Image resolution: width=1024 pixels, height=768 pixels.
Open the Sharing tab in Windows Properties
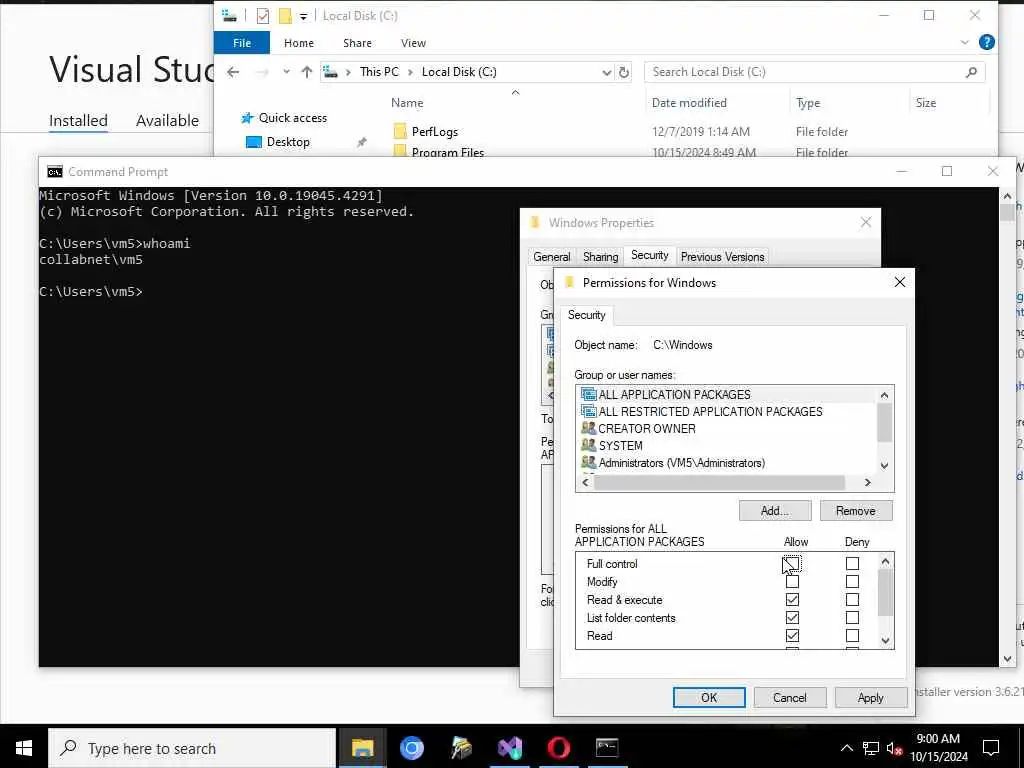coord(600,257)
